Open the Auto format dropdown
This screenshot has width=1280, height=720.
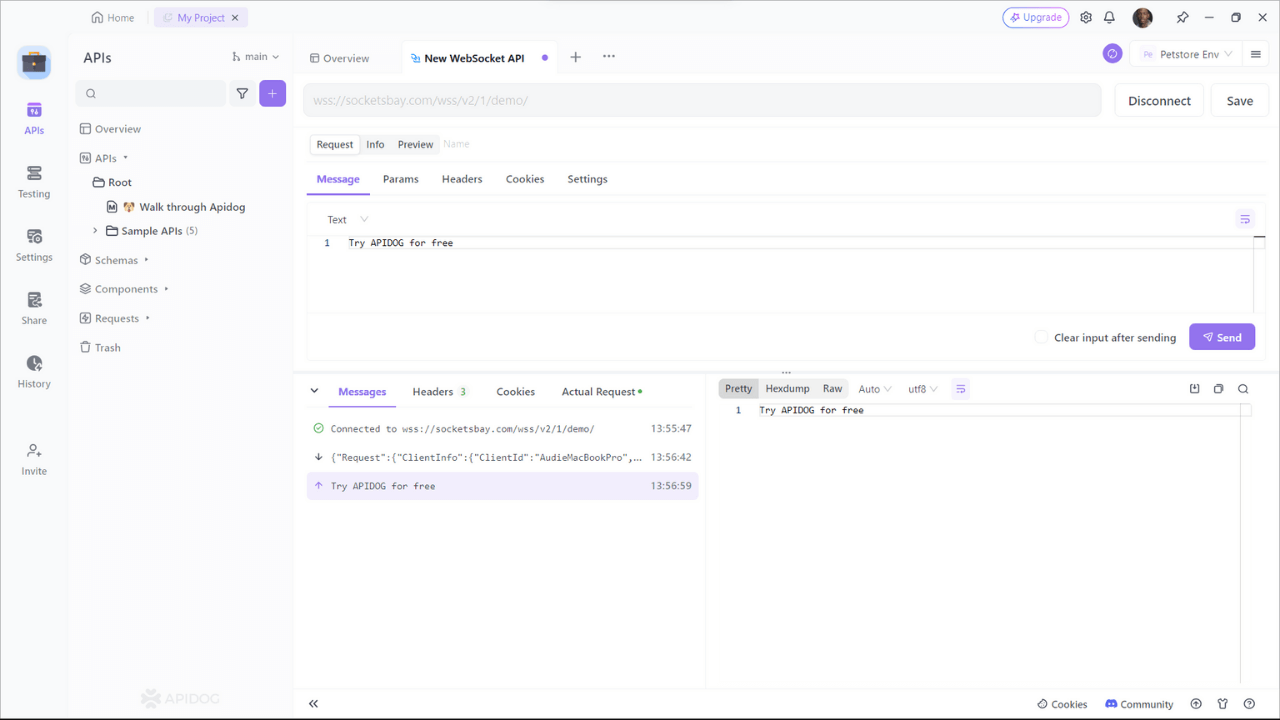(x=875, y=389)
